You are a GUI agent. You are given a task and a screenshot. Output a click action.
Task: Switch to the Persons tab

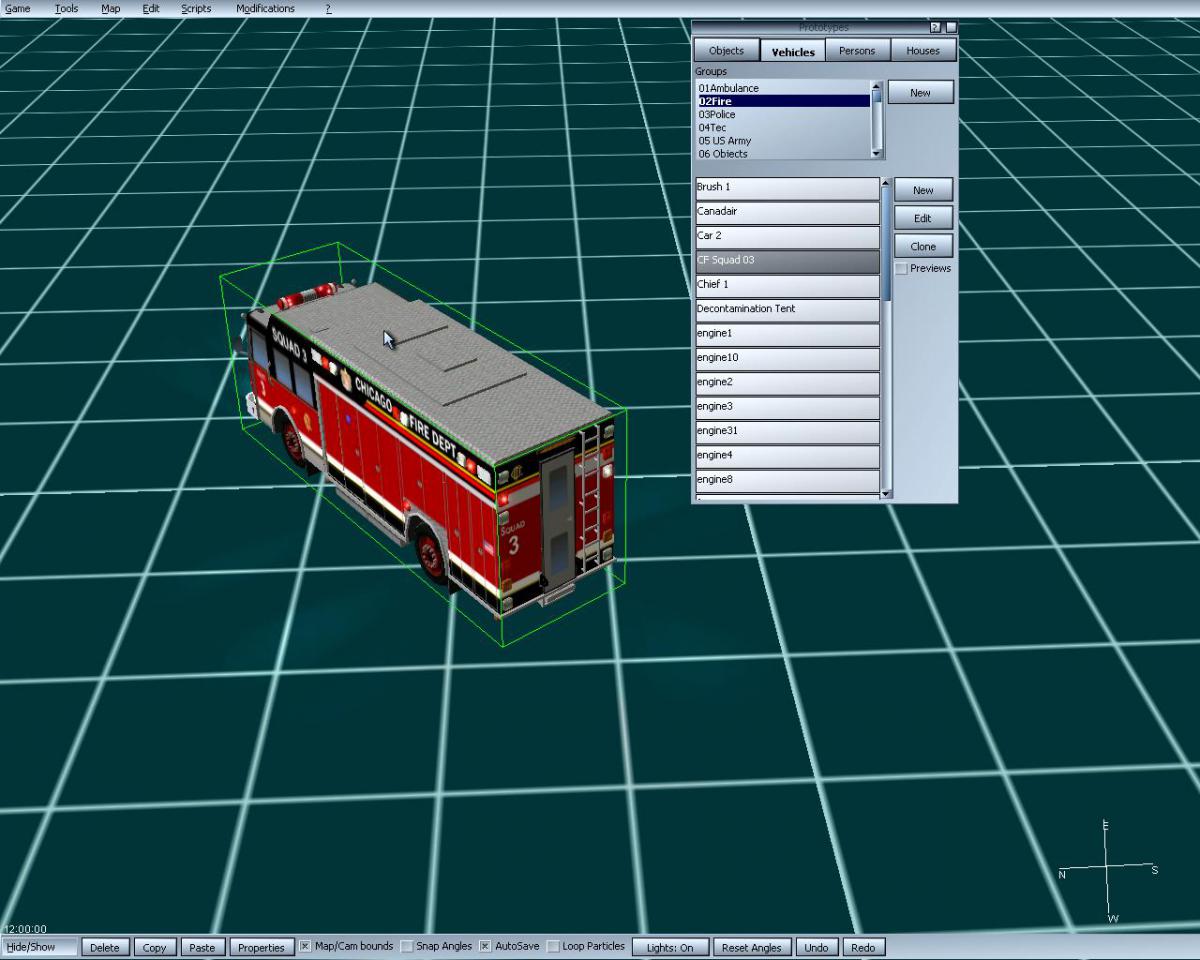[x=857, y=51]
